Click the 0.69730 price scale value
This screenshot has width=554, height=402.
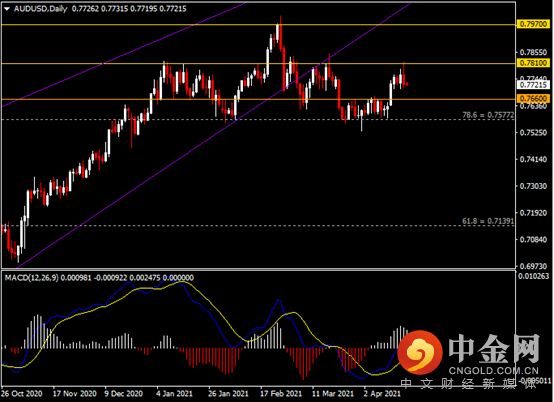(x=533, y=266)
